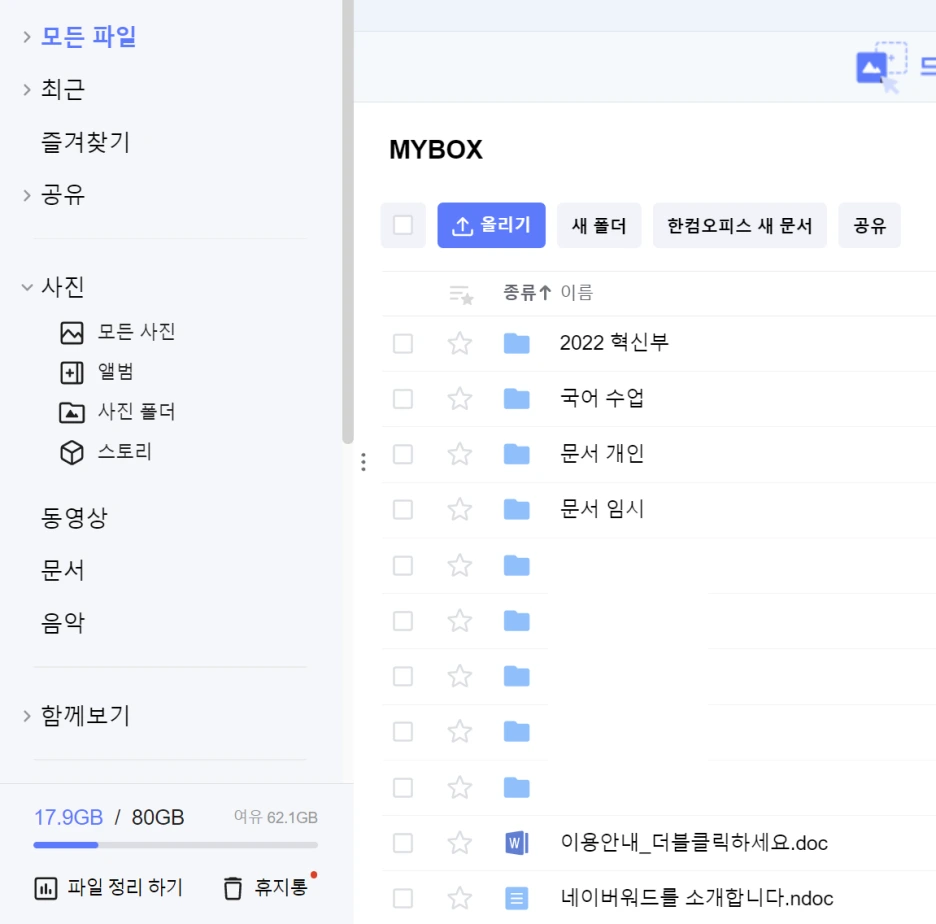Image resolution: width=936 pixels, height=924 pixels.
Task: Check the select-all checkbox above the file list
Action: 403,225
